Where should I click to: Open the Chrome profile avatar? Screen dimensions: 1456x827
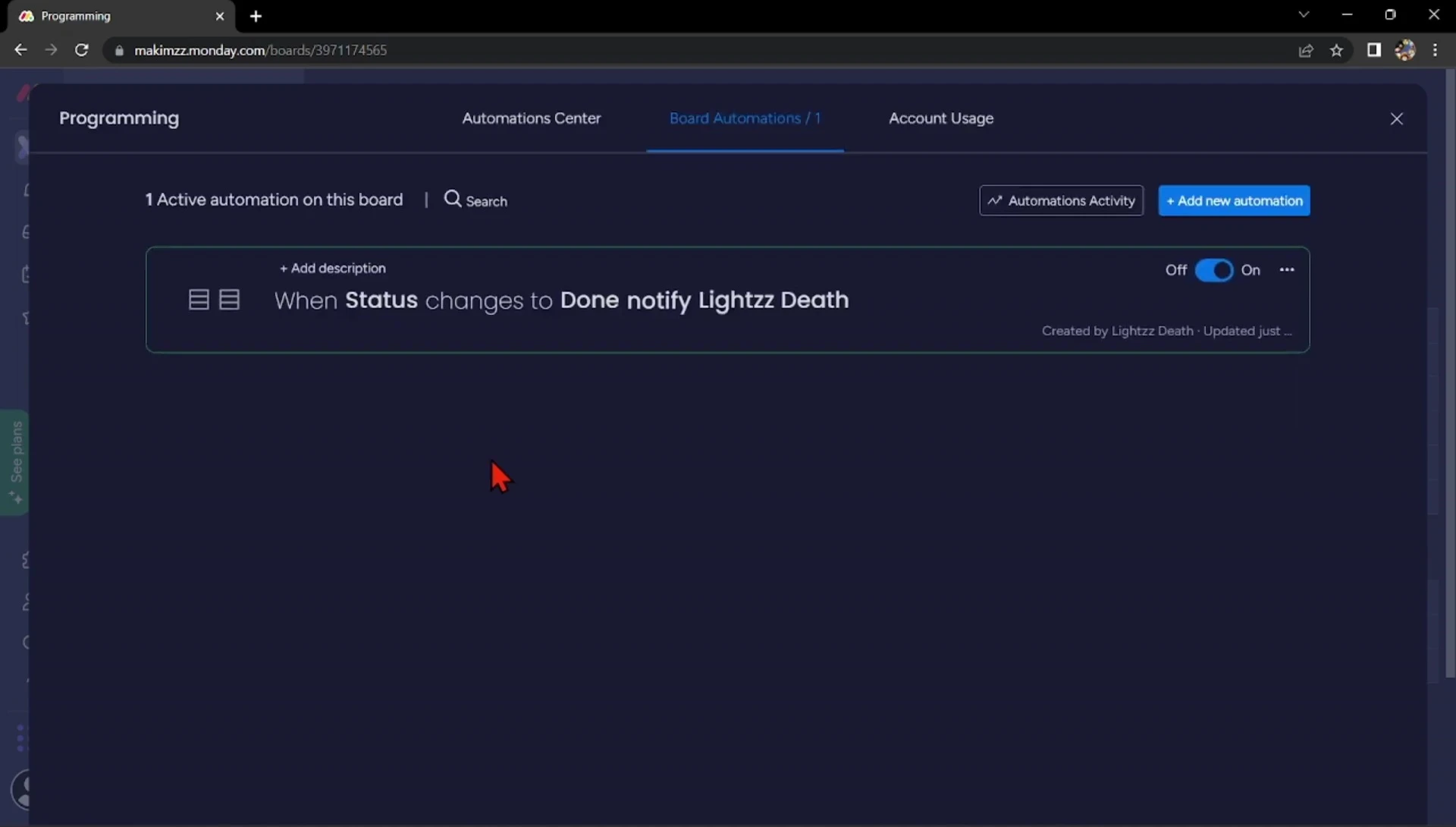coord(1404,50)
